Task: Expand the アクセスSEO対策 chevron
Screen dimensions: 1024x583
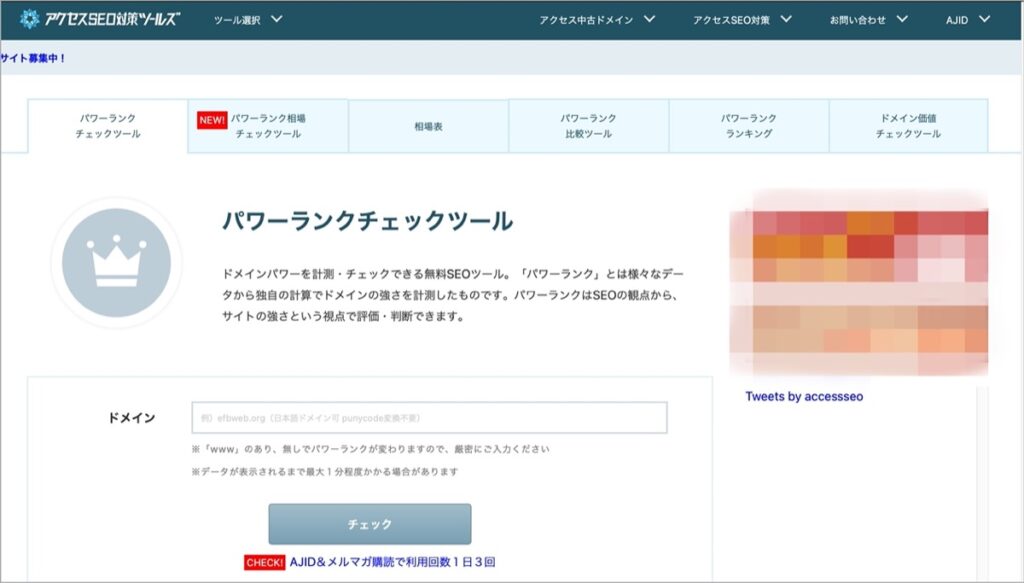Action: 786,19
